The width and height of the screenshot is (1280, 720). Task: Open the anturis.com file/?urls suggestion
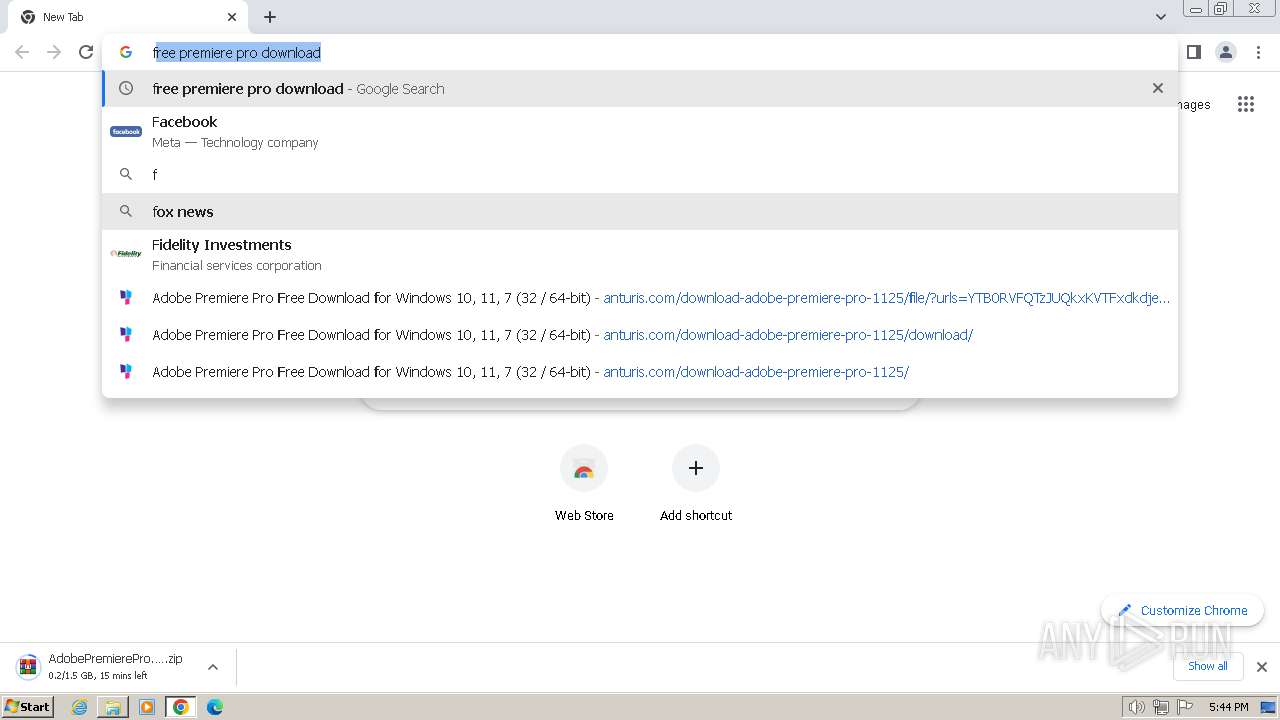point(640,298)
